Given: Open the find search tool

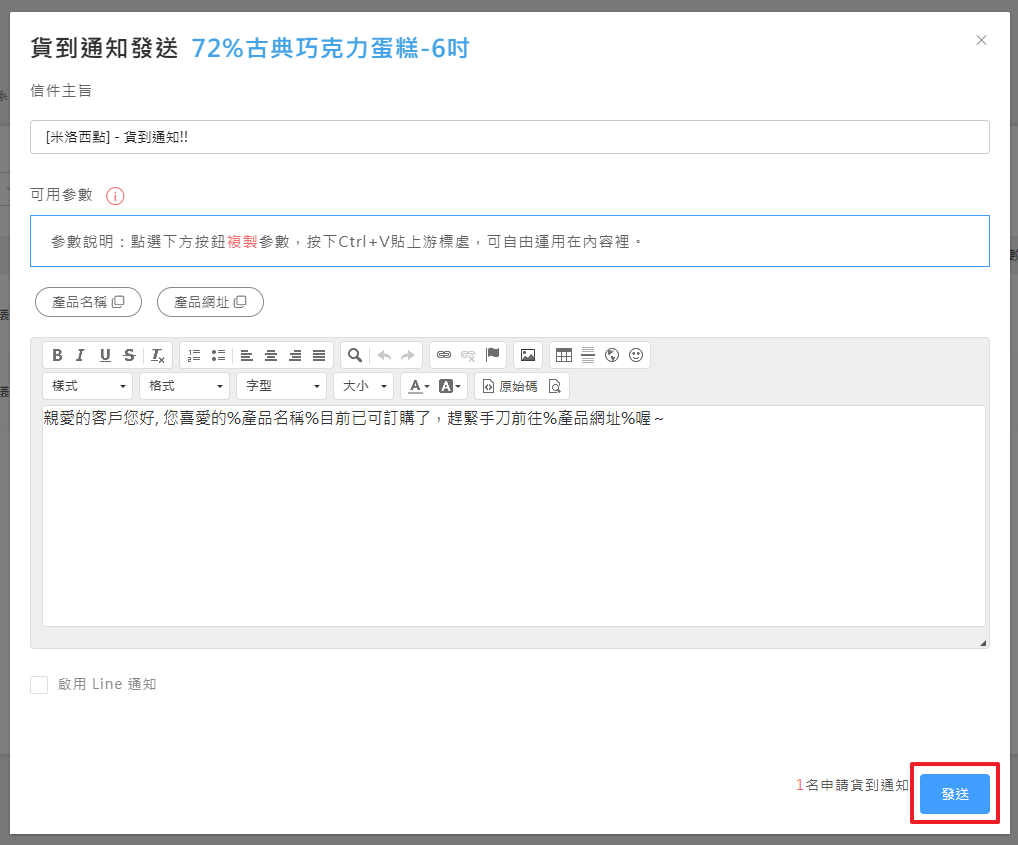Looking at the screenshot, I should coord(354,355).
